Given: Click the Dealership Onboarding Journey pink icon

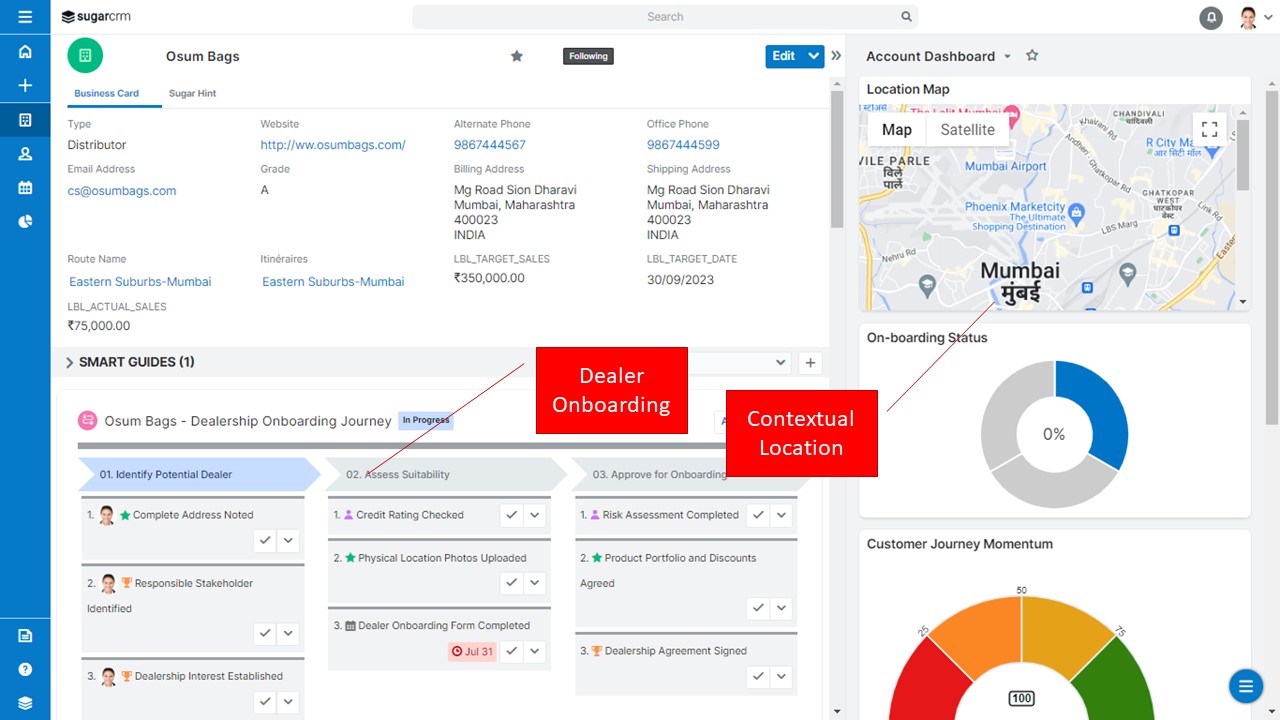Looking at the screenshot, I should [x=88, y=421].
